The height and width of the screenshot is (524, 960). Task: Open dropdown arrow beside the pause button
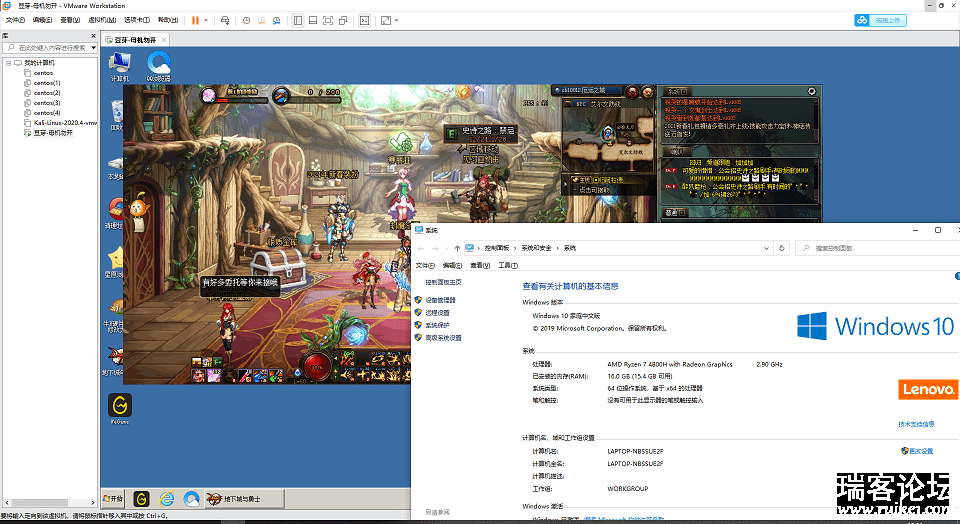click(x=206, y=20)
